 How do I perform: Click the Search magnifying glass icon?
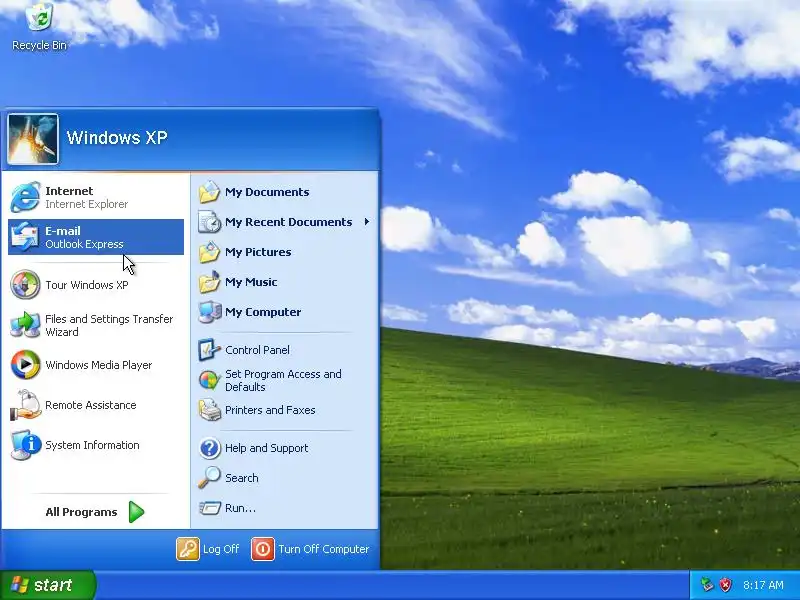(x=209, y=478)
